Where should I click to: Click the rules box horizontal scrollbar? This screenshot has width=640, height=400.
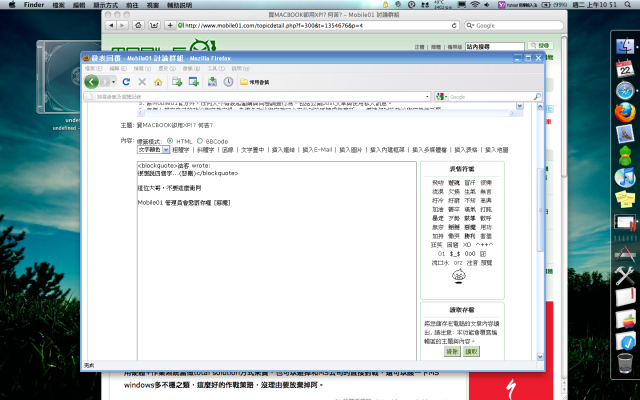coord(327,113)
